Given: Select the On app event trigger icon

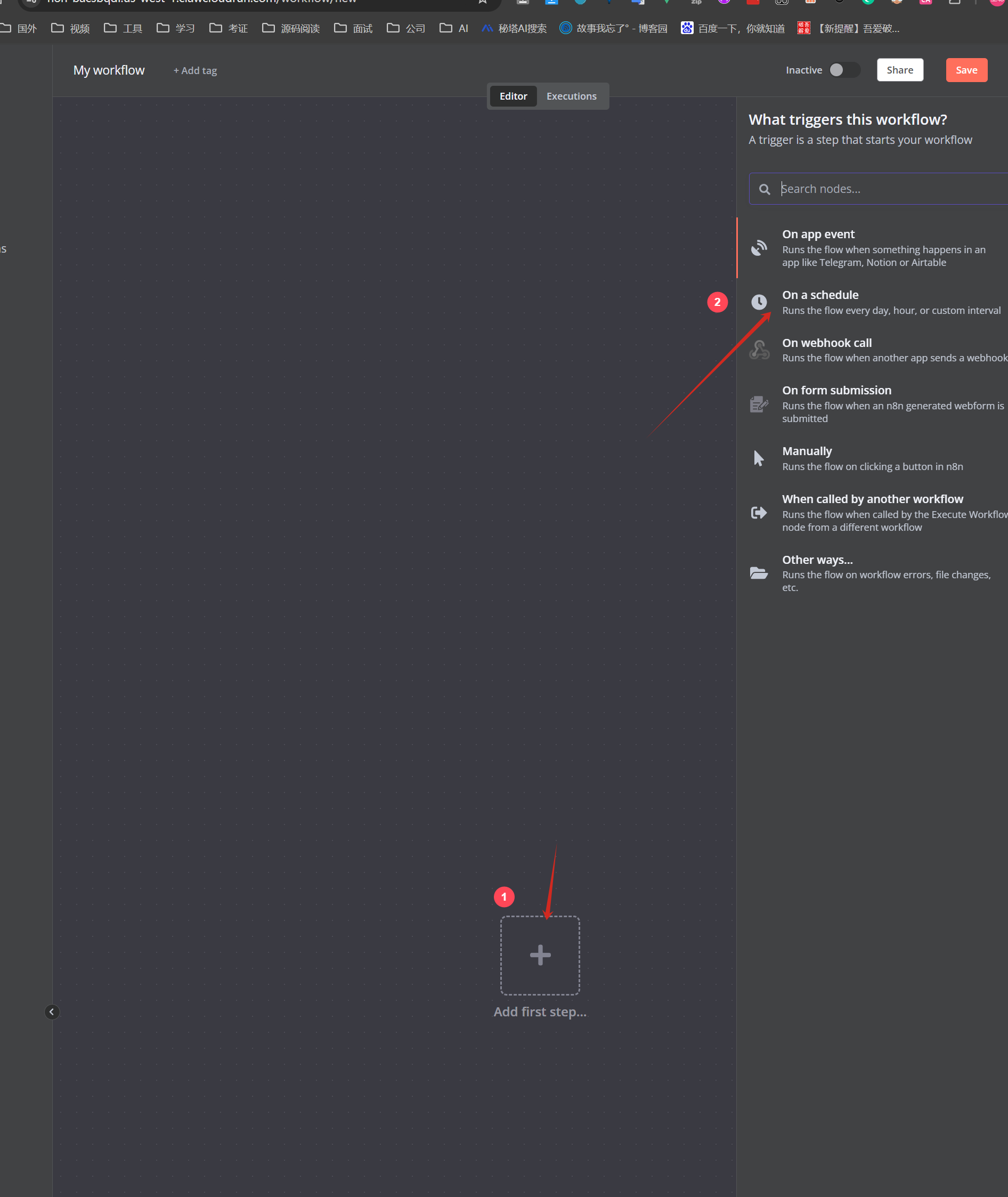Looking at the screenshot, I should 758,247.
